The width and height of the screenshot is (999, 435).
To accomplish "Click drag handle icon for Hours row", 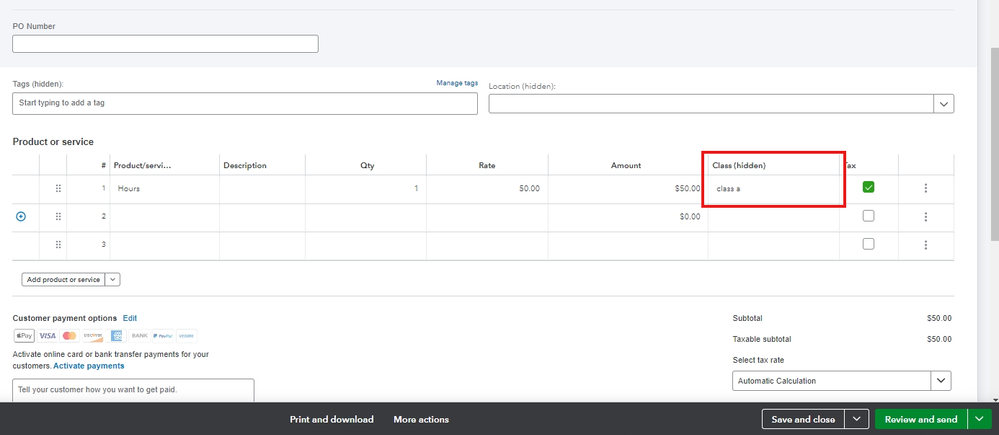I will click(58, 188).
